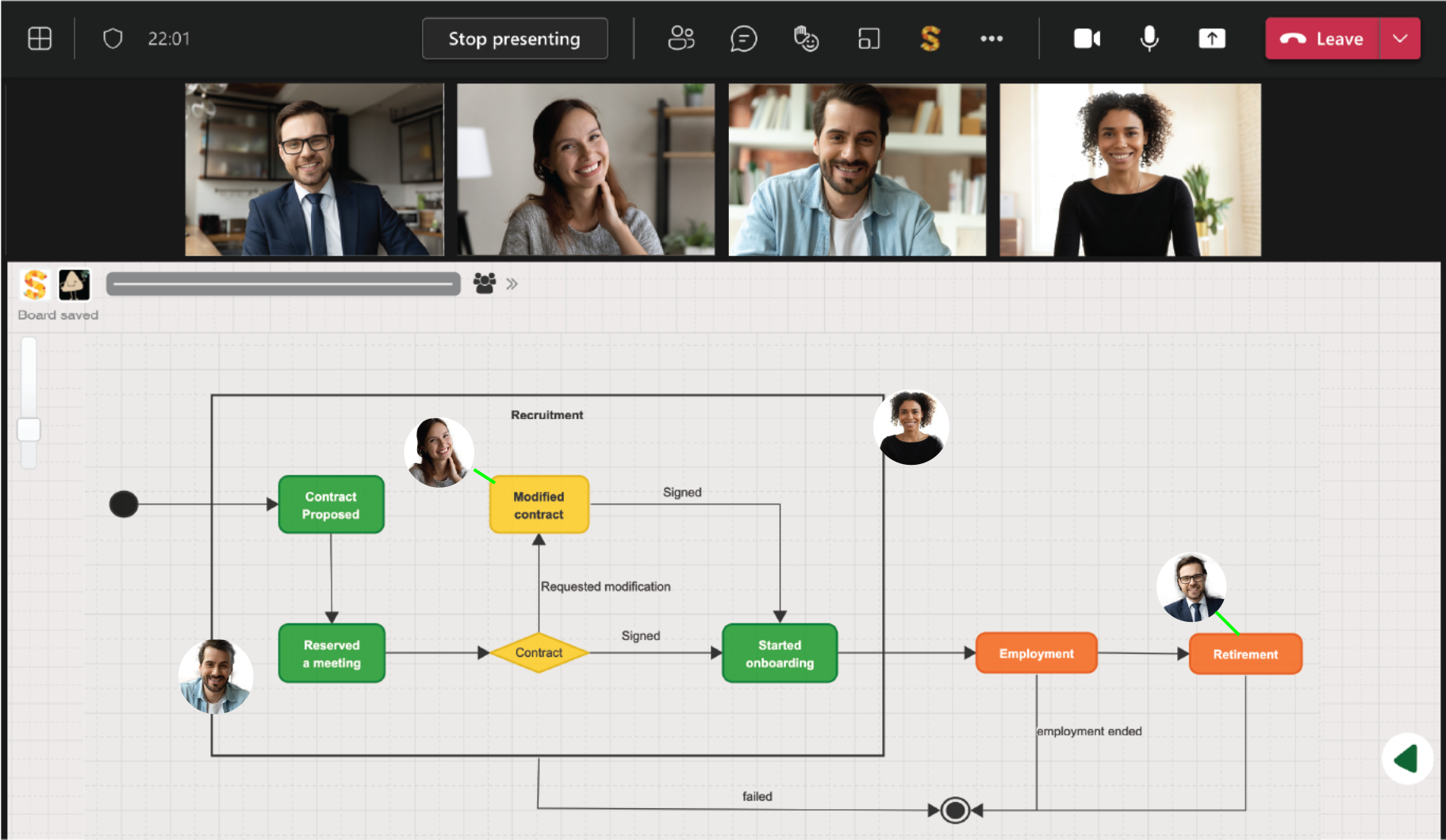Open the breakout rooms icon

click(869, 38)
